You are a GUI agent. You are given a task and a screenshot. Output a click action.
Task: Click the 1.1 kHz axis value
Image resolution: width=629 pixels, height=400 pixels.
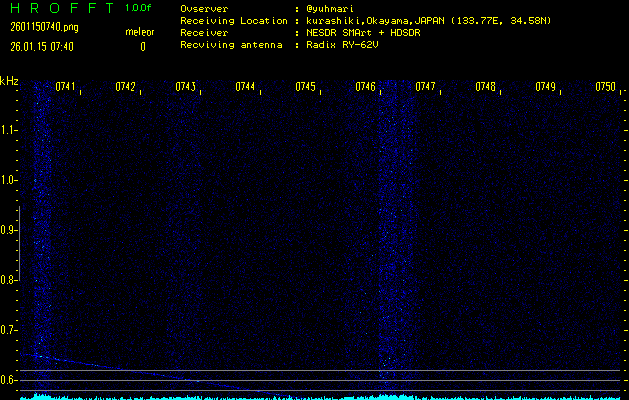pyautogui.click(x=7, y=130)
